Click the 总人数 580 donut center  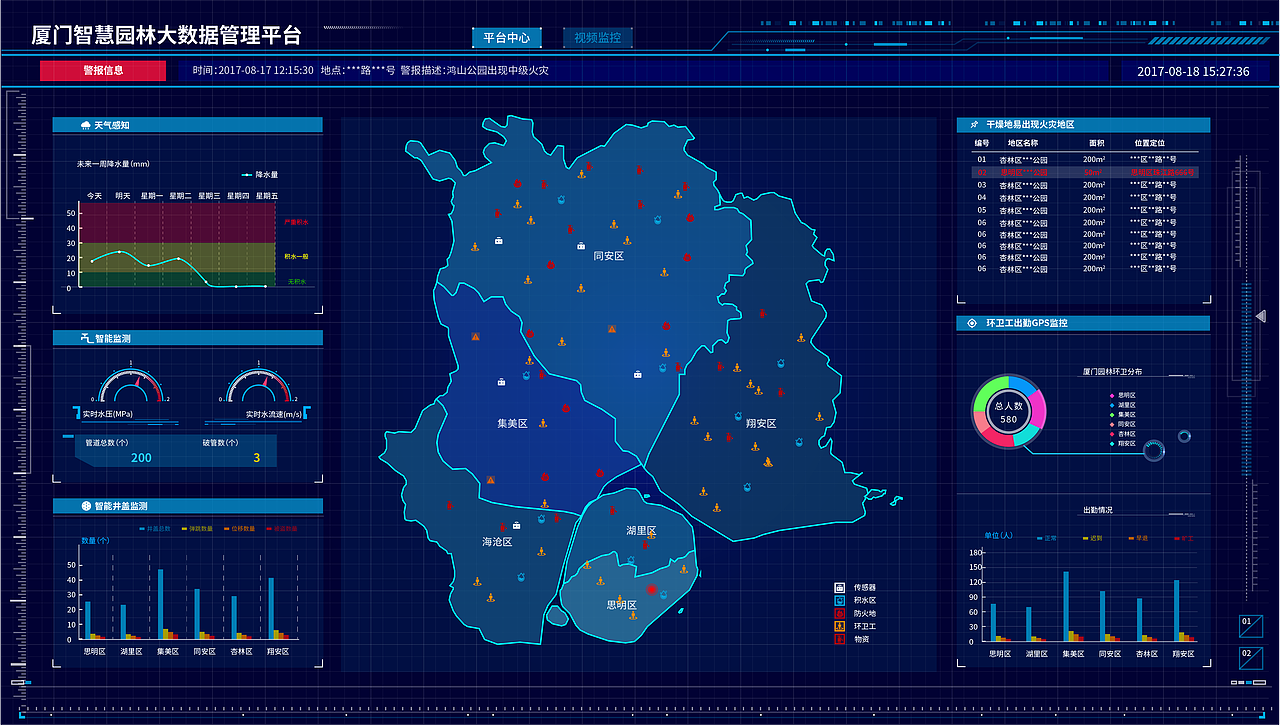(1008, 412)
